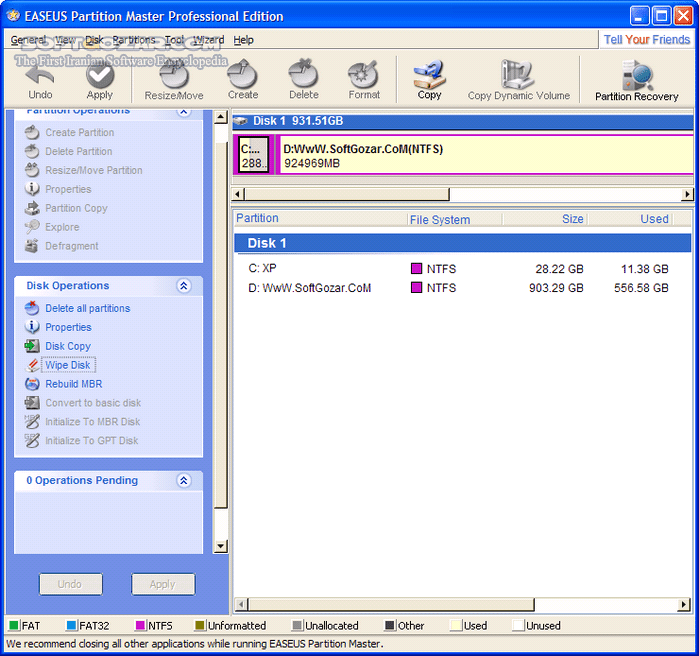699x656 pixels.
Task: Sort by the Size column header
Action: click(x=545, y=219)
